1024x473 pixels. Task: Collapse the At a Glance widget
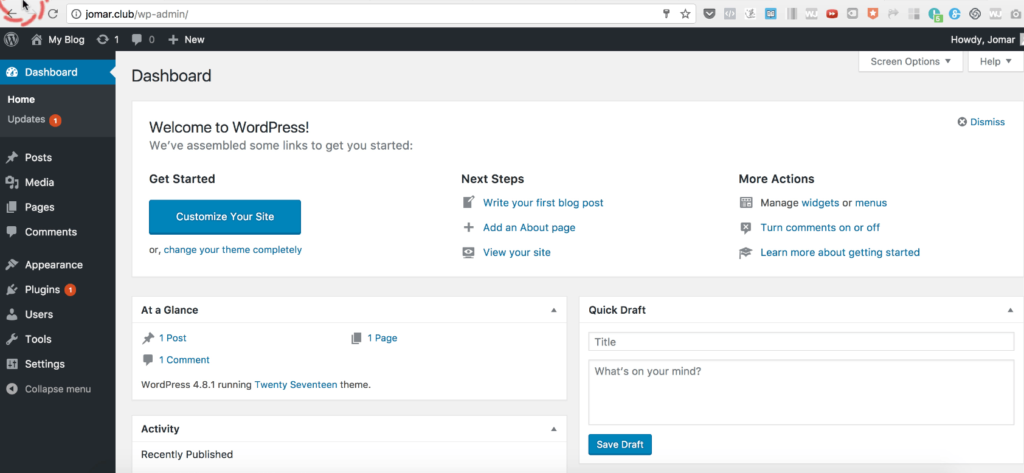click(x=554, y=310)
